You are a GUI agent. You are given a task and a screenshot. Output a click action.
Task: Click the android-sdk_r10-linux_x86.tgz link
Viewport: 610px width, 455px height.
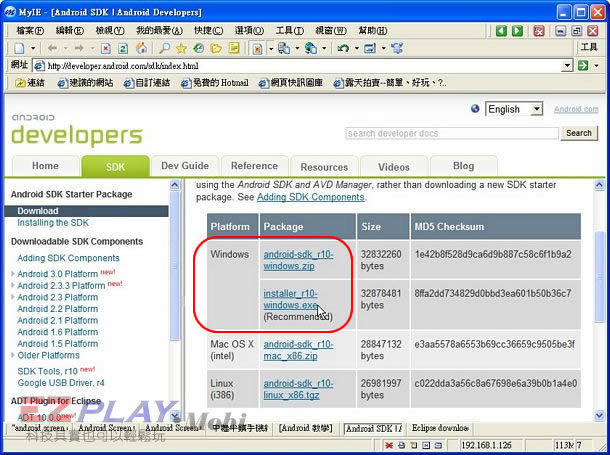tap(298, 389)
